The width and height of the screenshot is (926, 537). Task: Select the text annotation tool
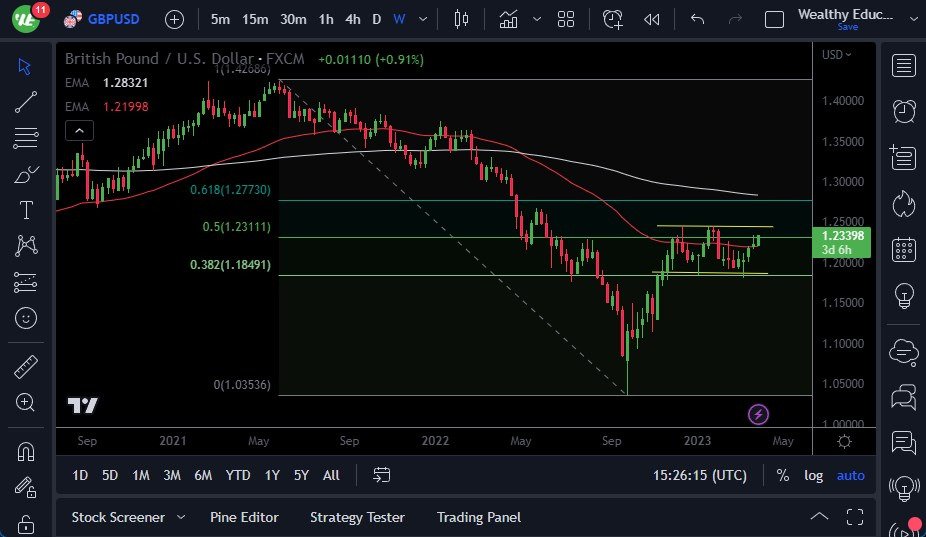click(26, 210)
